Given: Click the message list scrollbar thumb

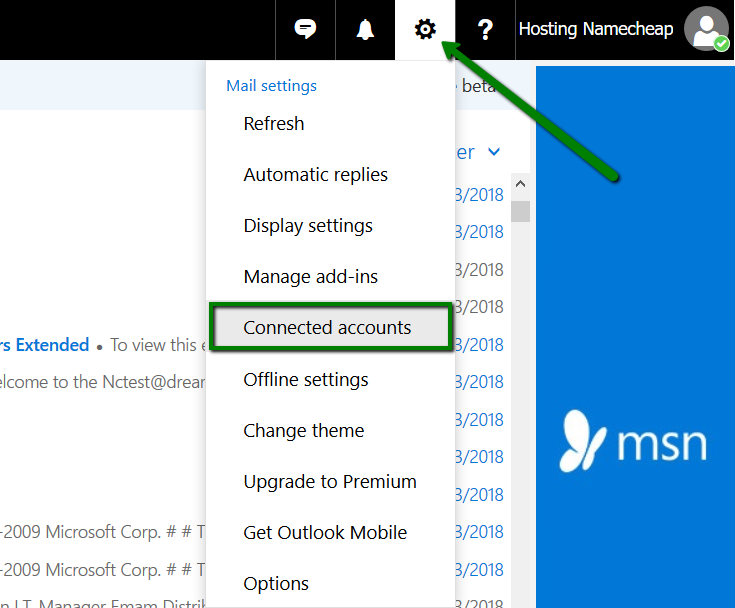Looking at the screenshot, I should coord(520,211).
